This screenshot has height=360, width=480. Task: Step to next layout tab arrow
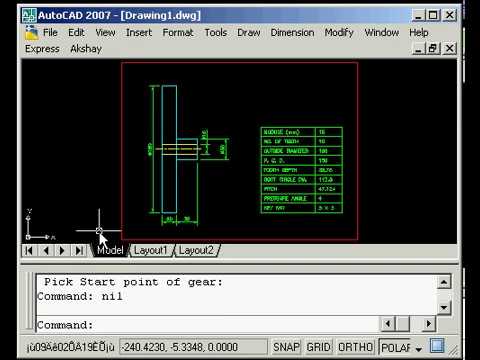click(x=62, y=250)
